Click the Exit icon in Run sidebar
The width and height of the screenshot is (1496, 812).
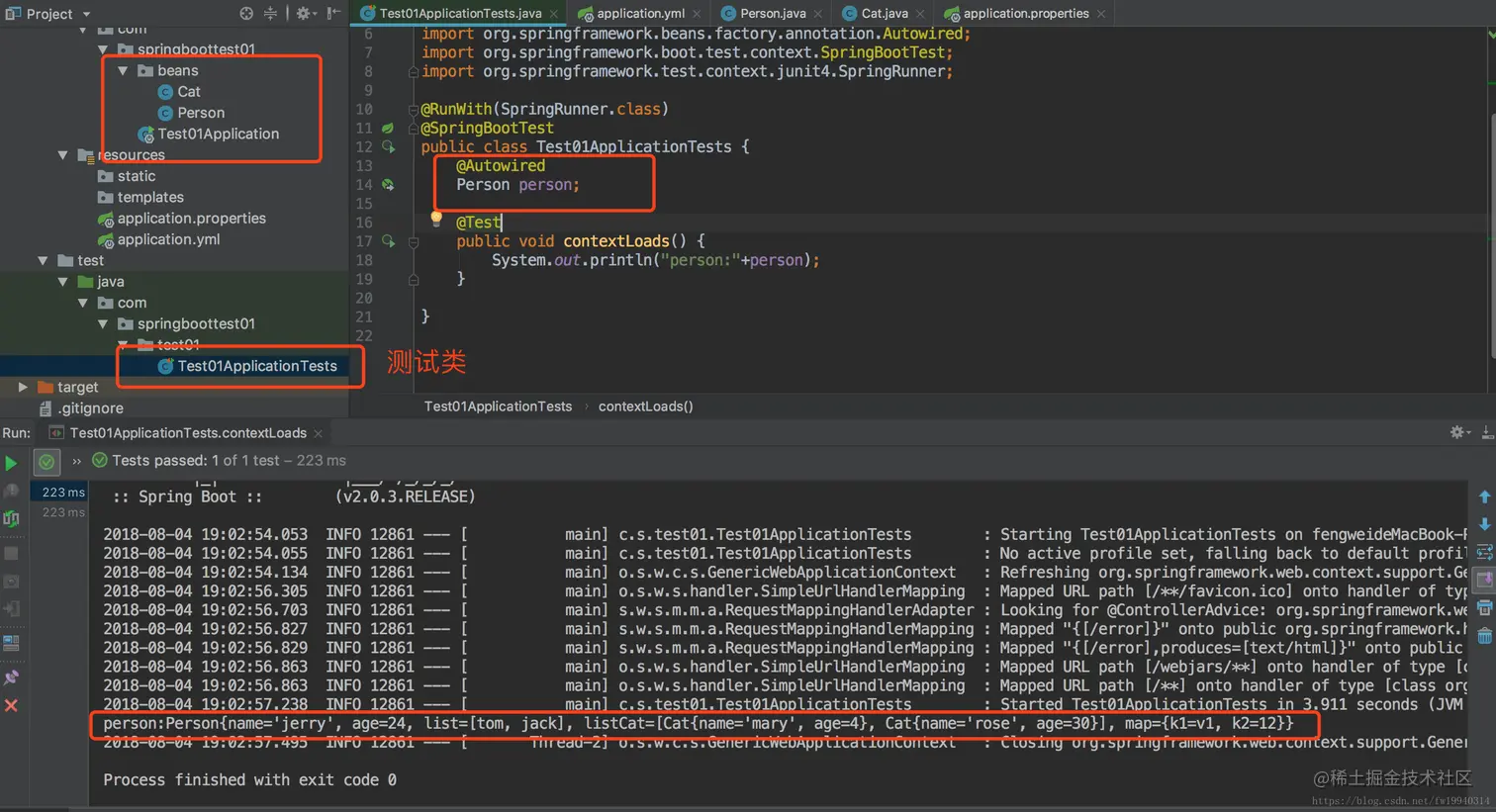click(x=11, y=609)
